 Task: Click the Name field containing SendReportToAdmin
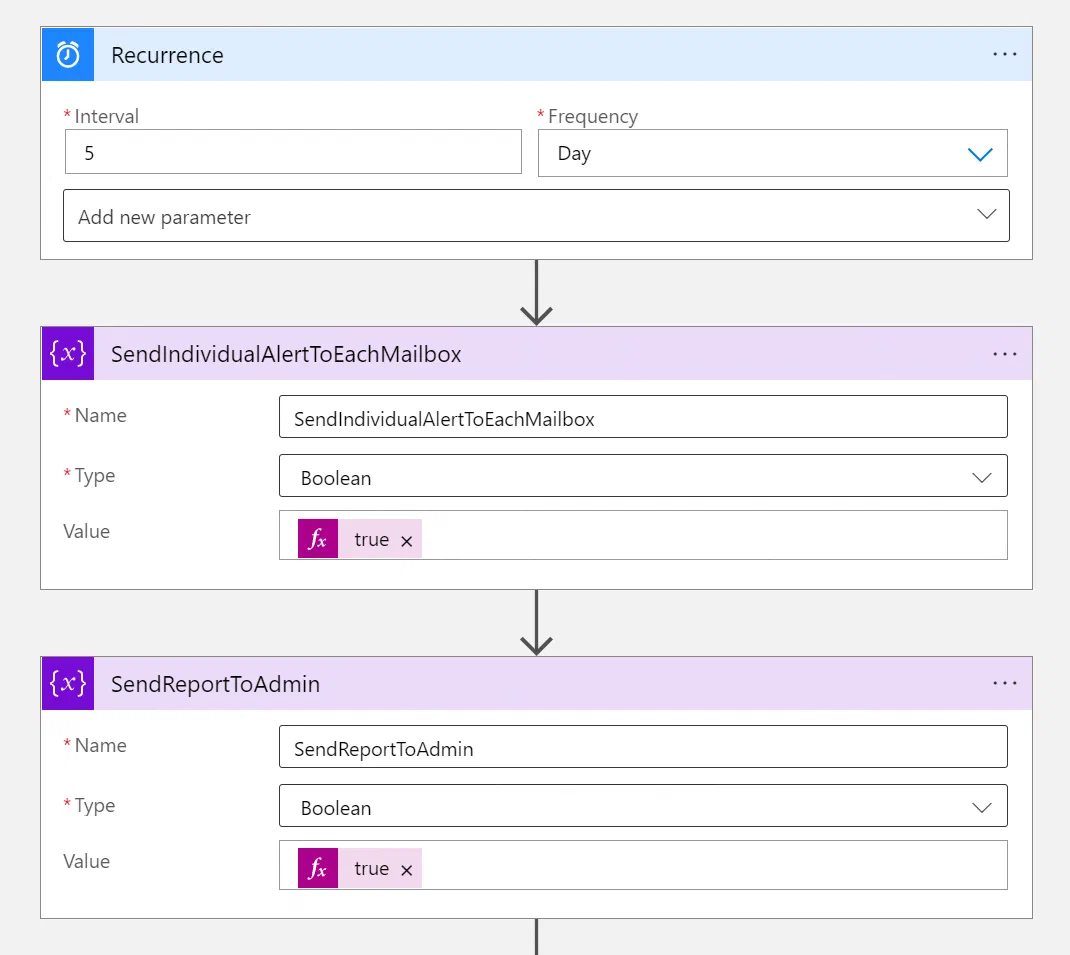643,746
